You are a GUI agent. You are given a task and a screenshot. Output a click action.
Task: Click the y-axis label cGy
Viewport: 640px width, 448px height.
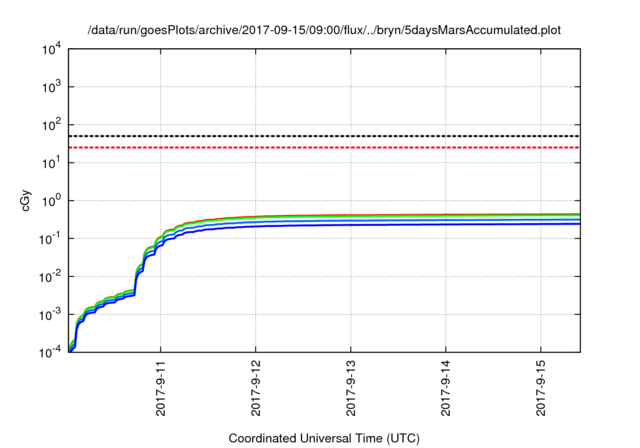(25, 201)
